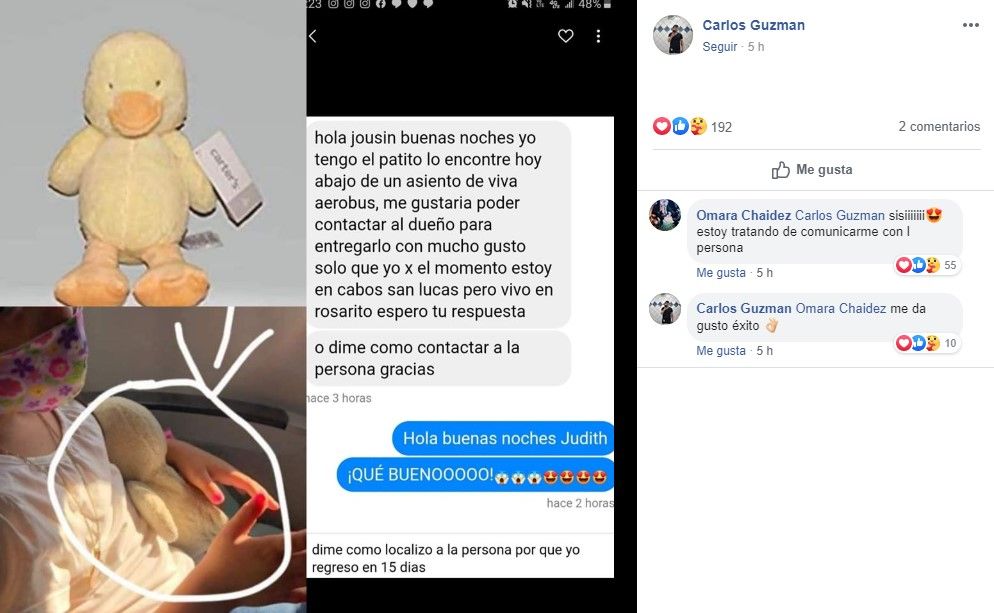Expand the 2 comentarios list
This screenshot has height=613, width=994.
pyautogui.click(x=939, y=126)
